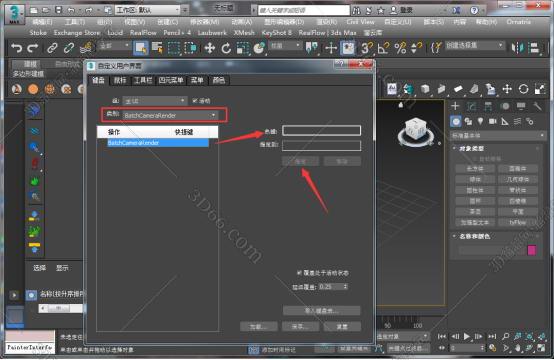Toggle the 3D Snaps icon
This screenshot has width=554, height=360.
[x=367, y=48]
